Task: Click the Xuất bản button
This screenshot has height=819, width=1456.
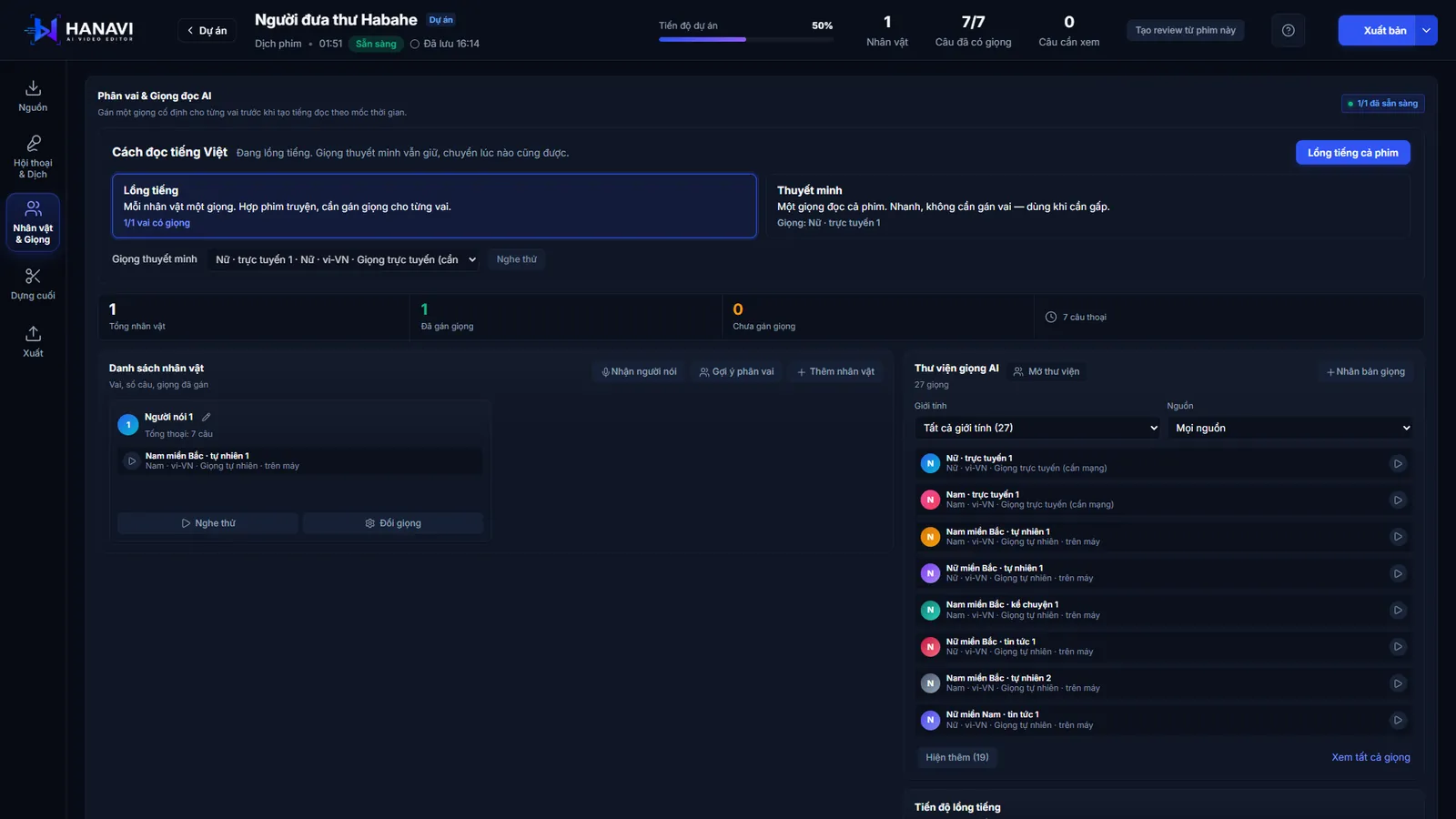Action: [x=1378, y=30]
